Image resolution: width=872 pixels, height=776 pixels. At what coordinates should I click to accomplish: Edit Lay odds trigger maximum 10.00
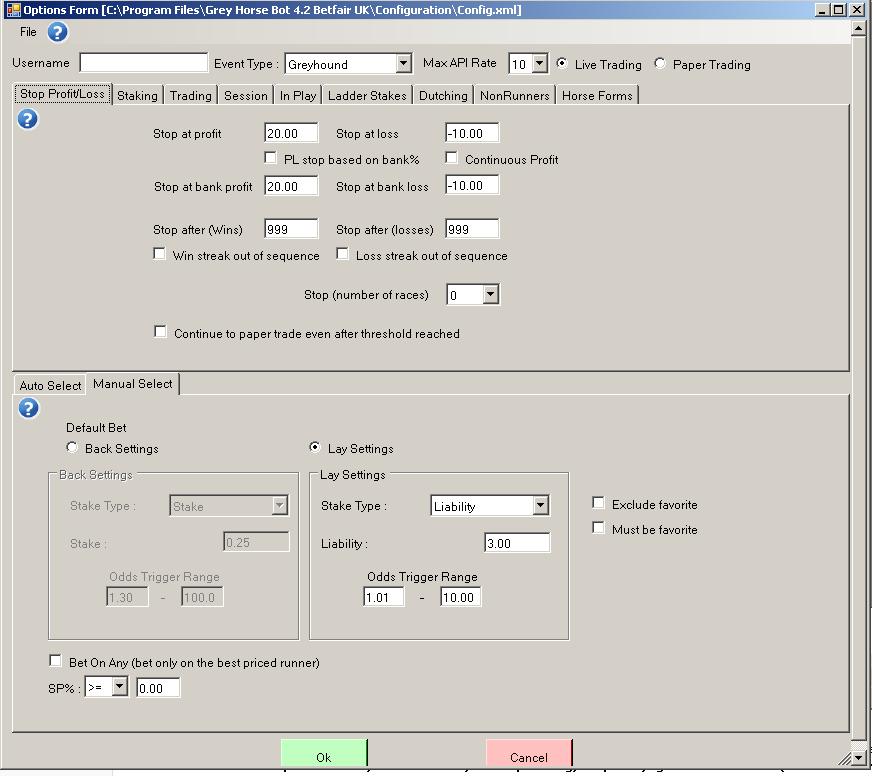point(460,597)
